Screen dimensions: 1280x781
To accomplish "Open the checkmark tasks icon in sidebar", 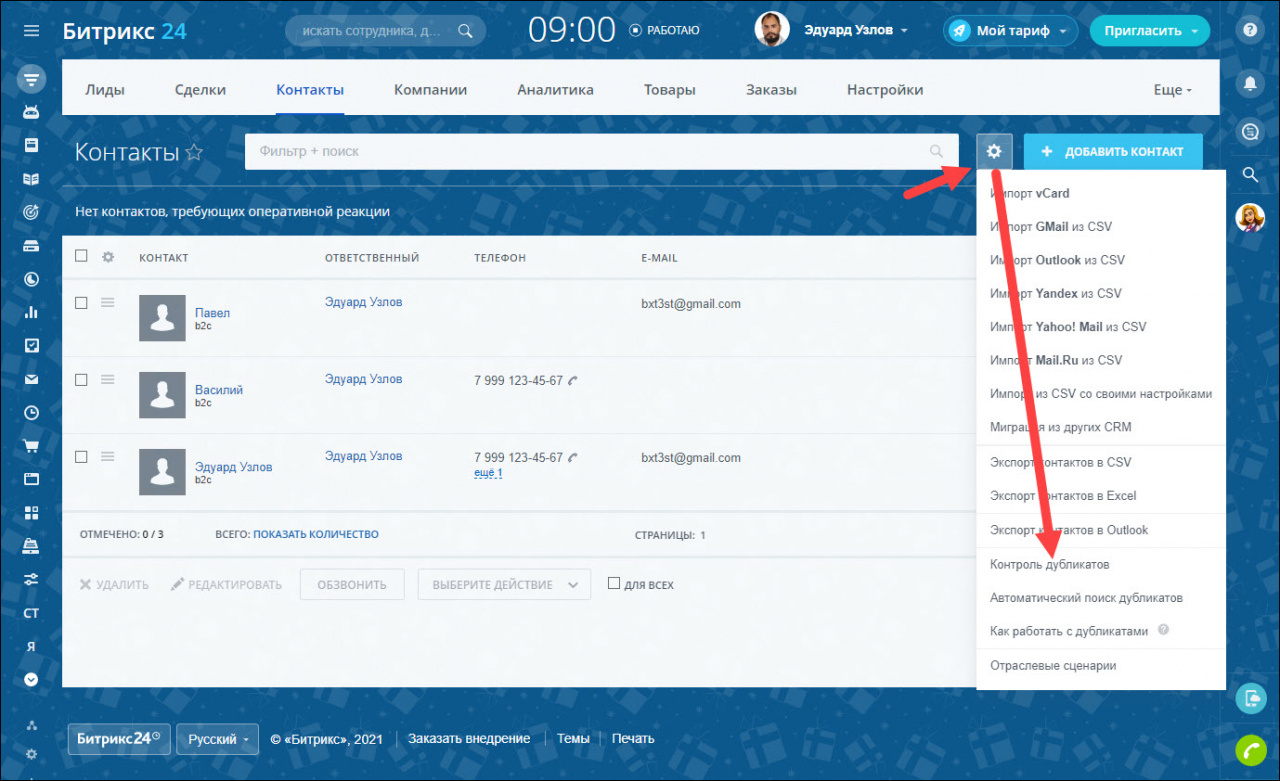I will click(31, 345).
